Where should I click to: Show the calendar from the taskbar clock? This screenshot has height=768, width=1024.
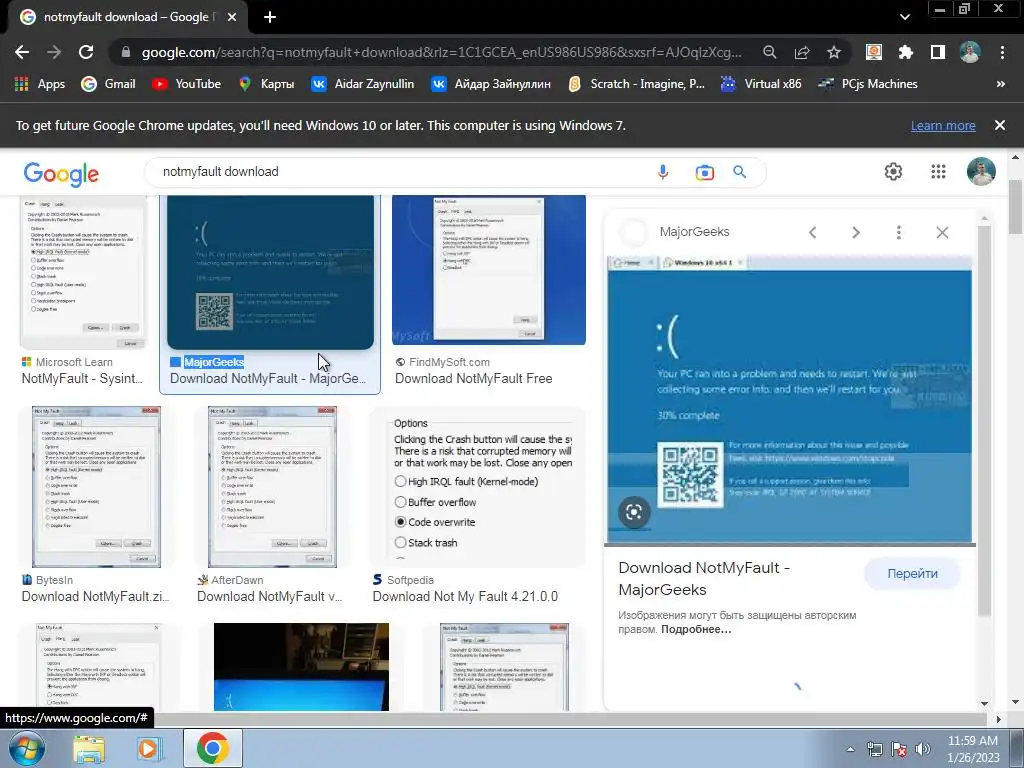pos(973,749)
